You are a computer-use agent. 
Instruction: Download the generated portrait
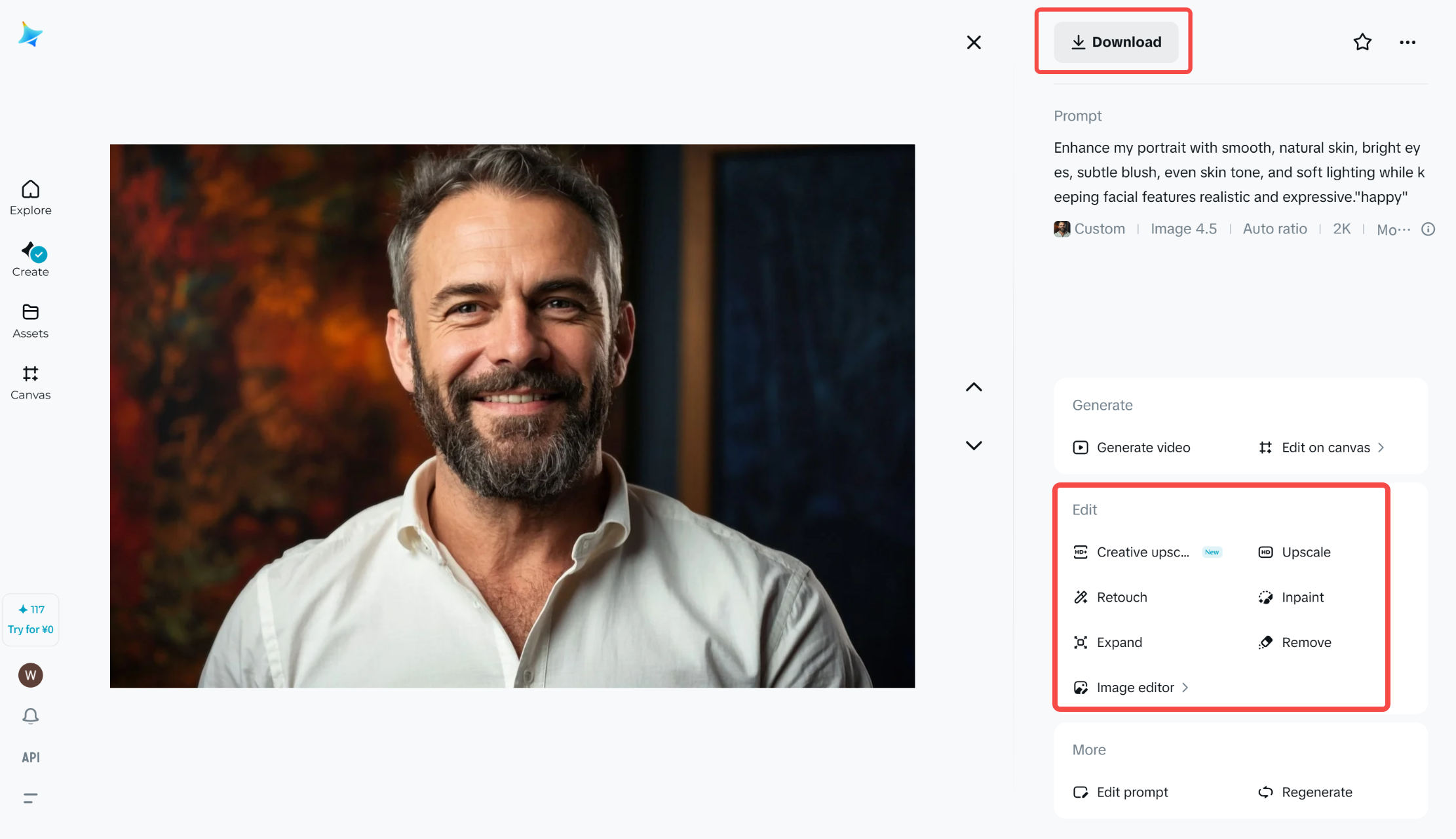[x=1116, y=41]
